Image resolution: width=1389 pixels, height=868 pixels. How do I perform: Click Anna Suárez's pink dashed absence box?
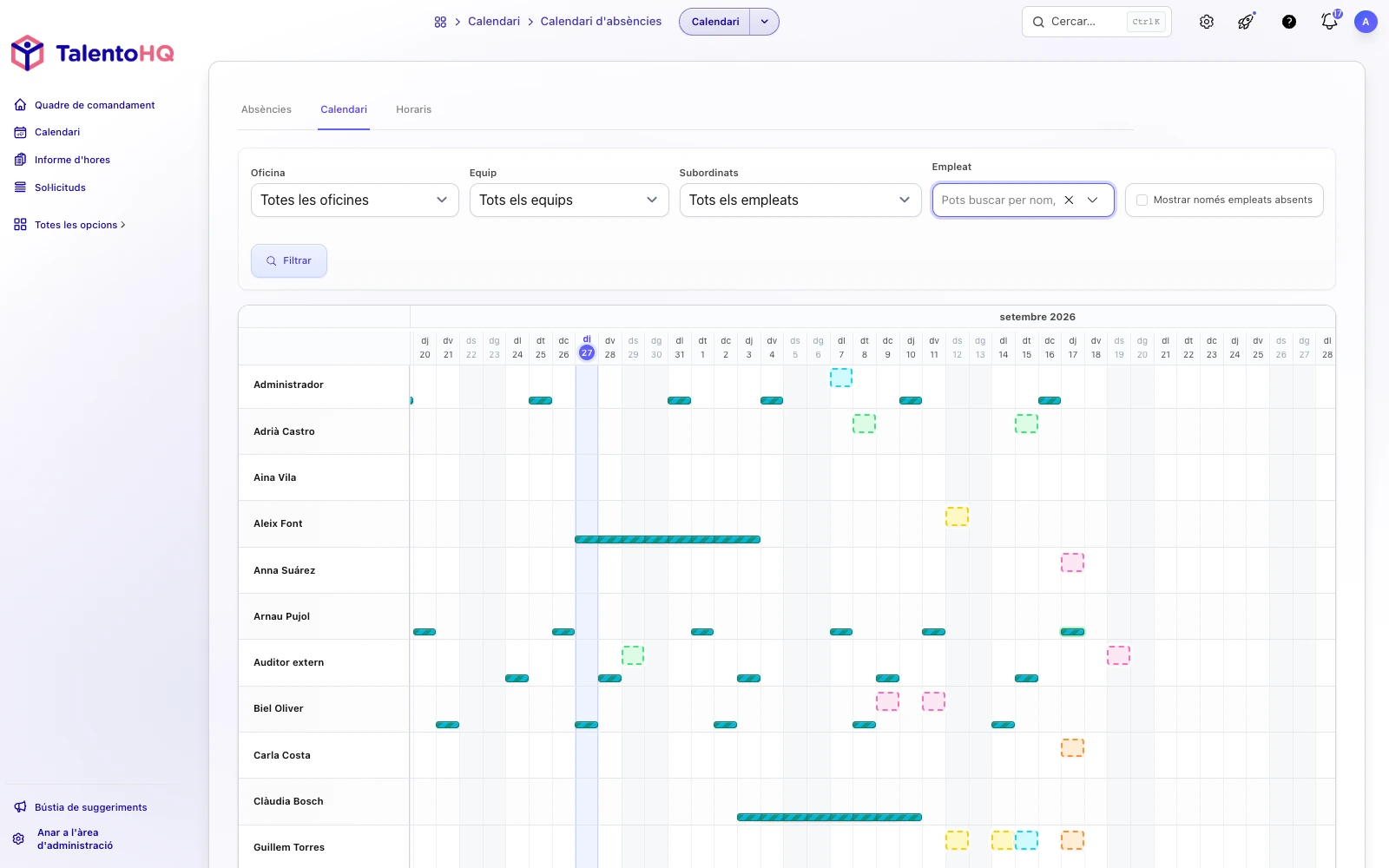click(x=1072, y=562)
